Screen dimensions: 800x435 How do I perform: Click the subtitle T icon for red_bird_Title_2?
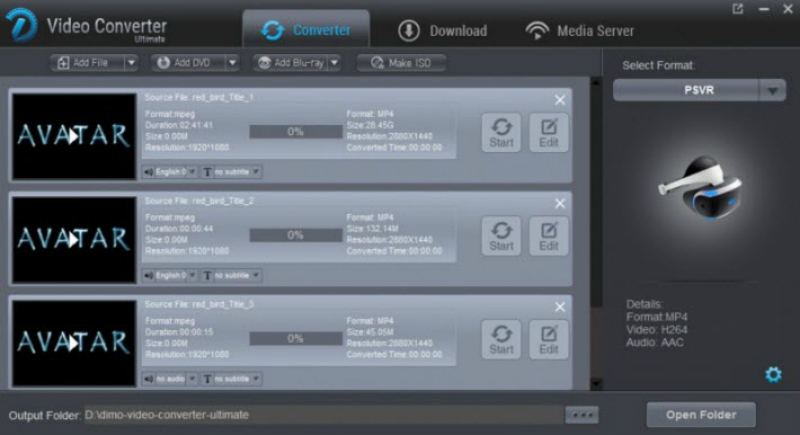[207, 276]
